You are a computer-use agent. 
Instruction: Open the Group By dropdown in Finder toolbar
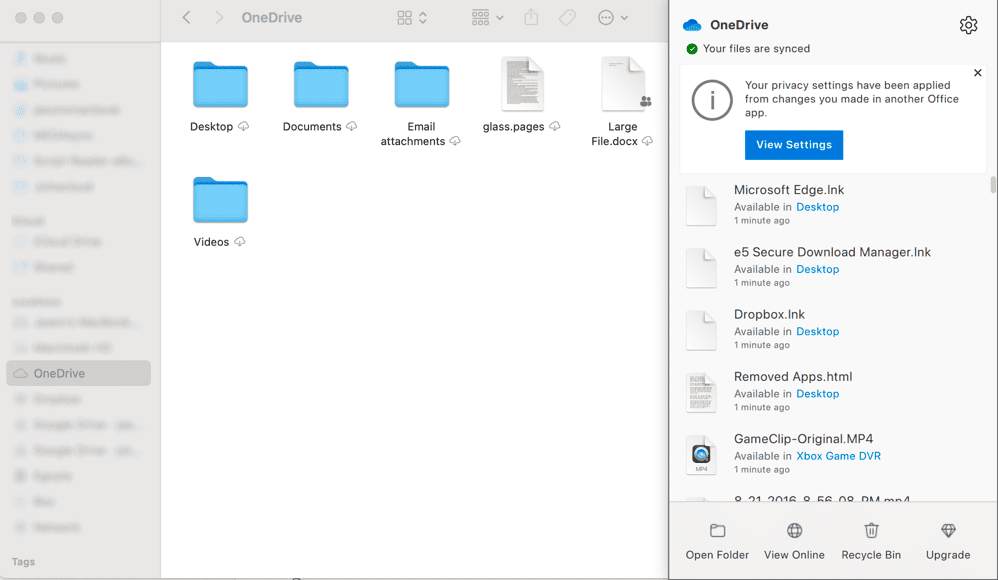click(x=488, y=18)
